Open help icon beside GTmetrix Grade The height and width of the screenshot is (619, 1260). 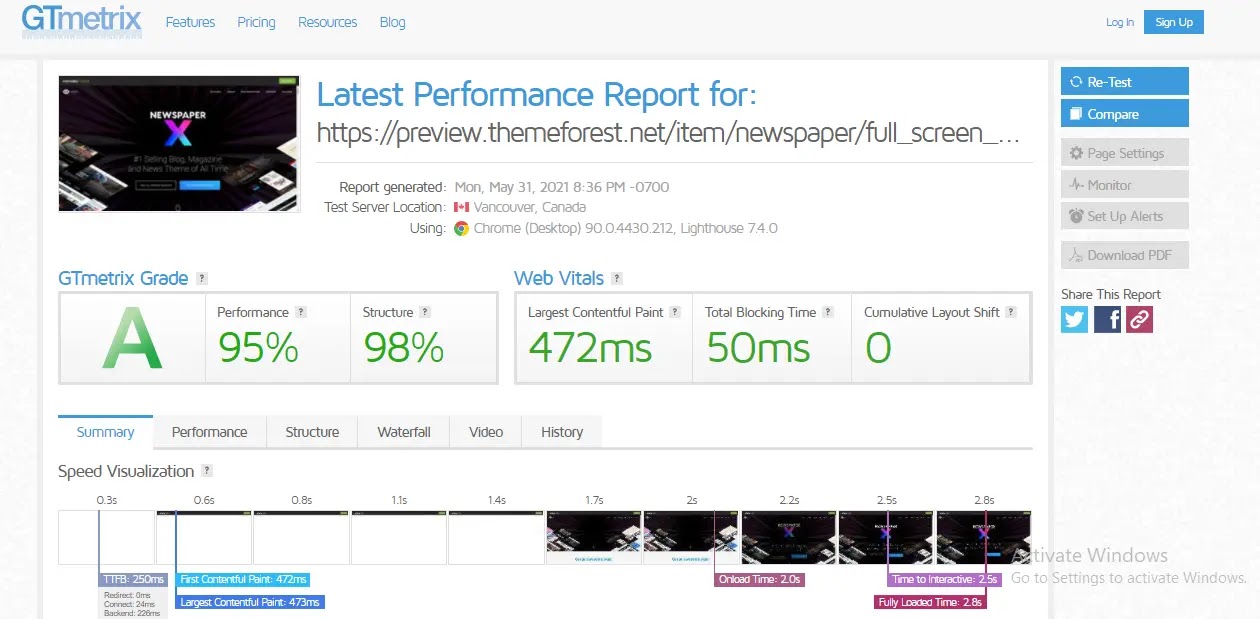pyautogui.click(x=202, y=278)
